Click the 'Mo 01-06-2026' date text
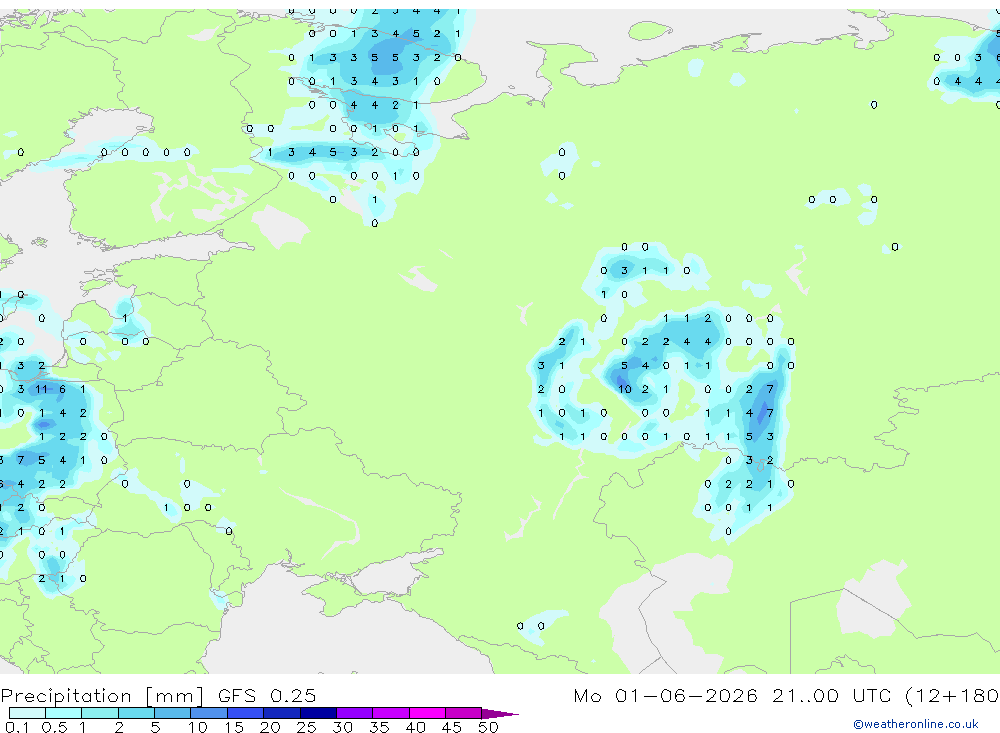 pyautogui.click(x=665, y=695)
